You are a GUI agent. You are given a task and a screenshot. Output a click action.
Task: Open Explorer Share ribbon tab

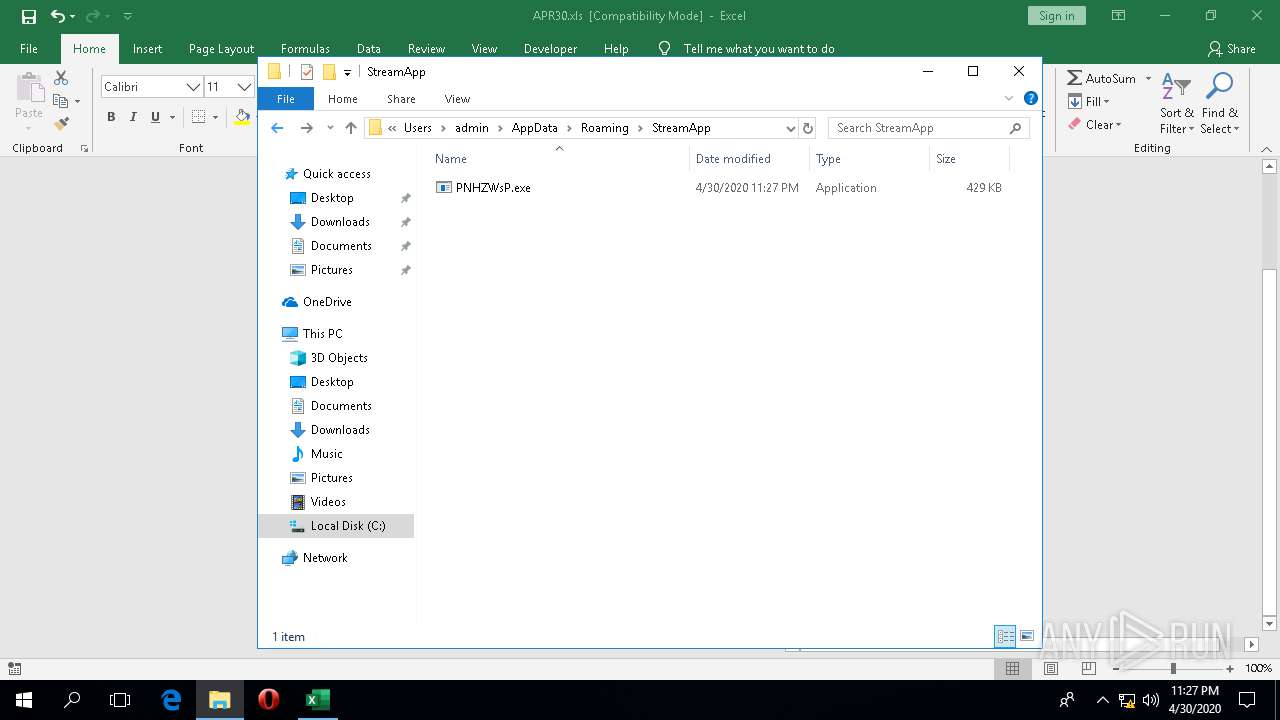401,99
